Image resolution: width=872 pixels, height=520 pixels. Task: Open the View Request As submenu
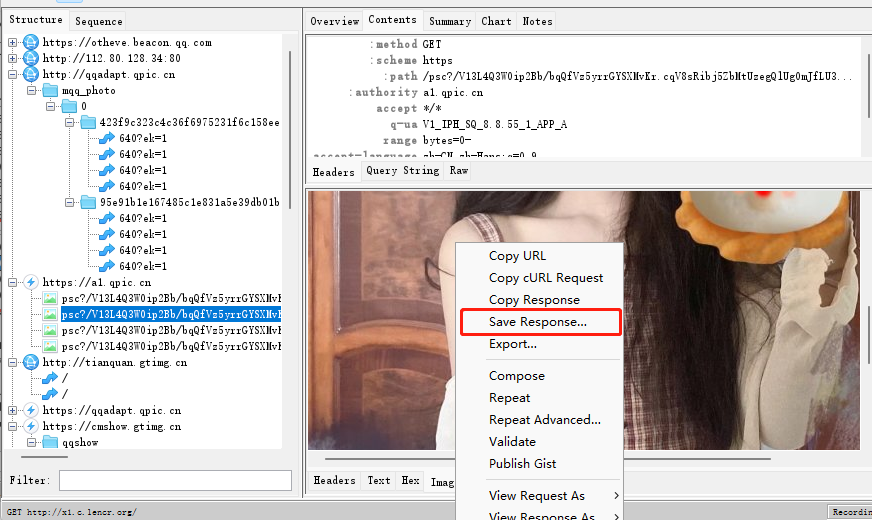[x=539, y=496]
